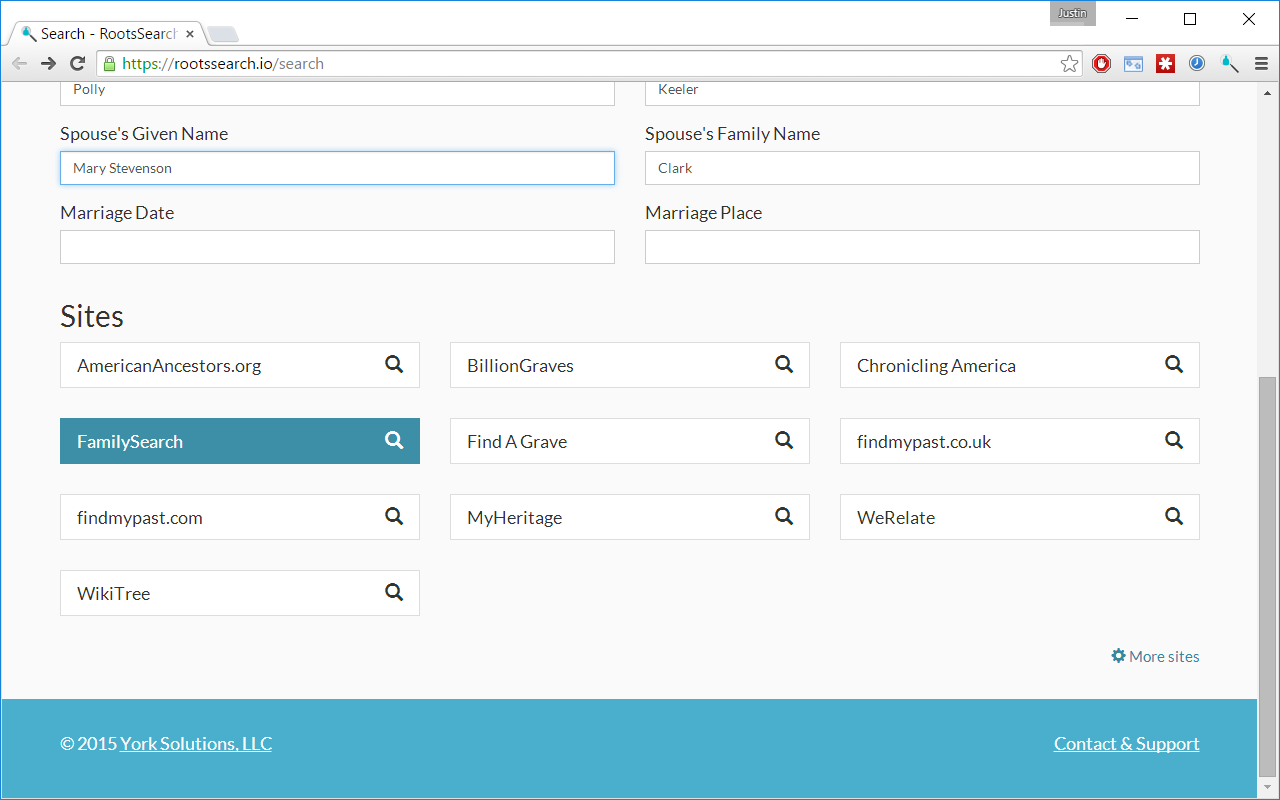Click the MyHeritage magnifier icon
The width and height of the screenshot is (1280, 800).
(x=784, y=516)
